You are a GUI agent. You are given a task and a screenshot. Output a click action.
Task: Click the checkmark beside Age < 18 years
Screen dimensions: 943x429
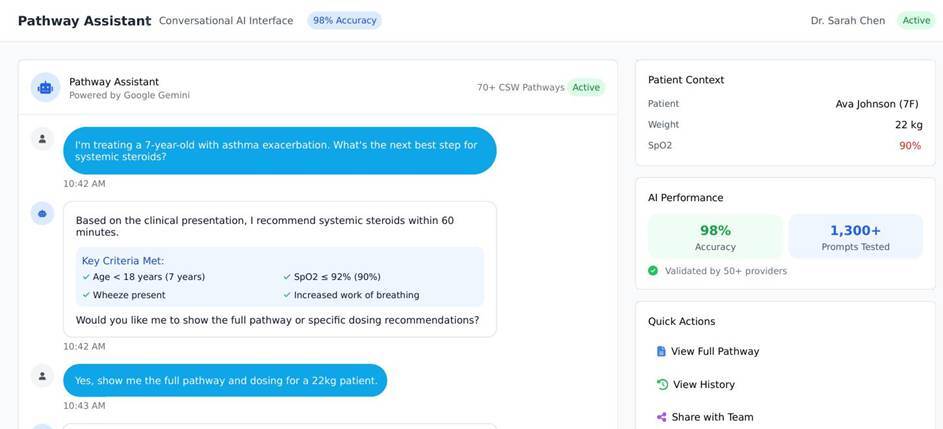point(86,277)
